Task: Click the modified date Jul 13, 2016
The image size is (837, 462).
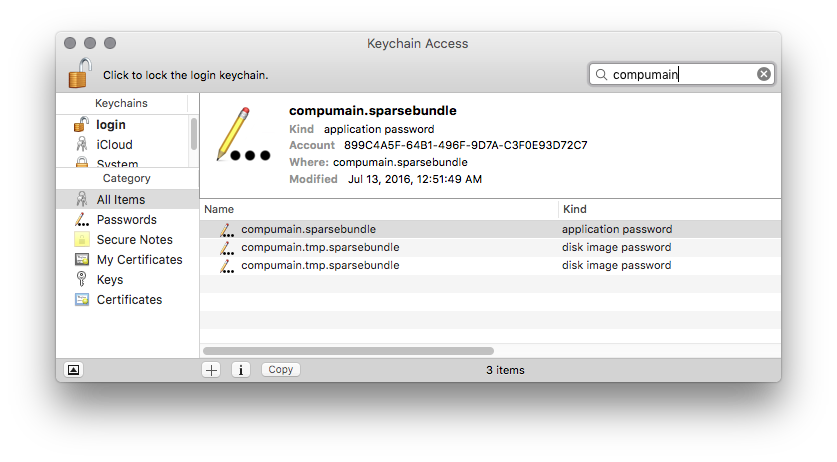Action: (415, 179)
